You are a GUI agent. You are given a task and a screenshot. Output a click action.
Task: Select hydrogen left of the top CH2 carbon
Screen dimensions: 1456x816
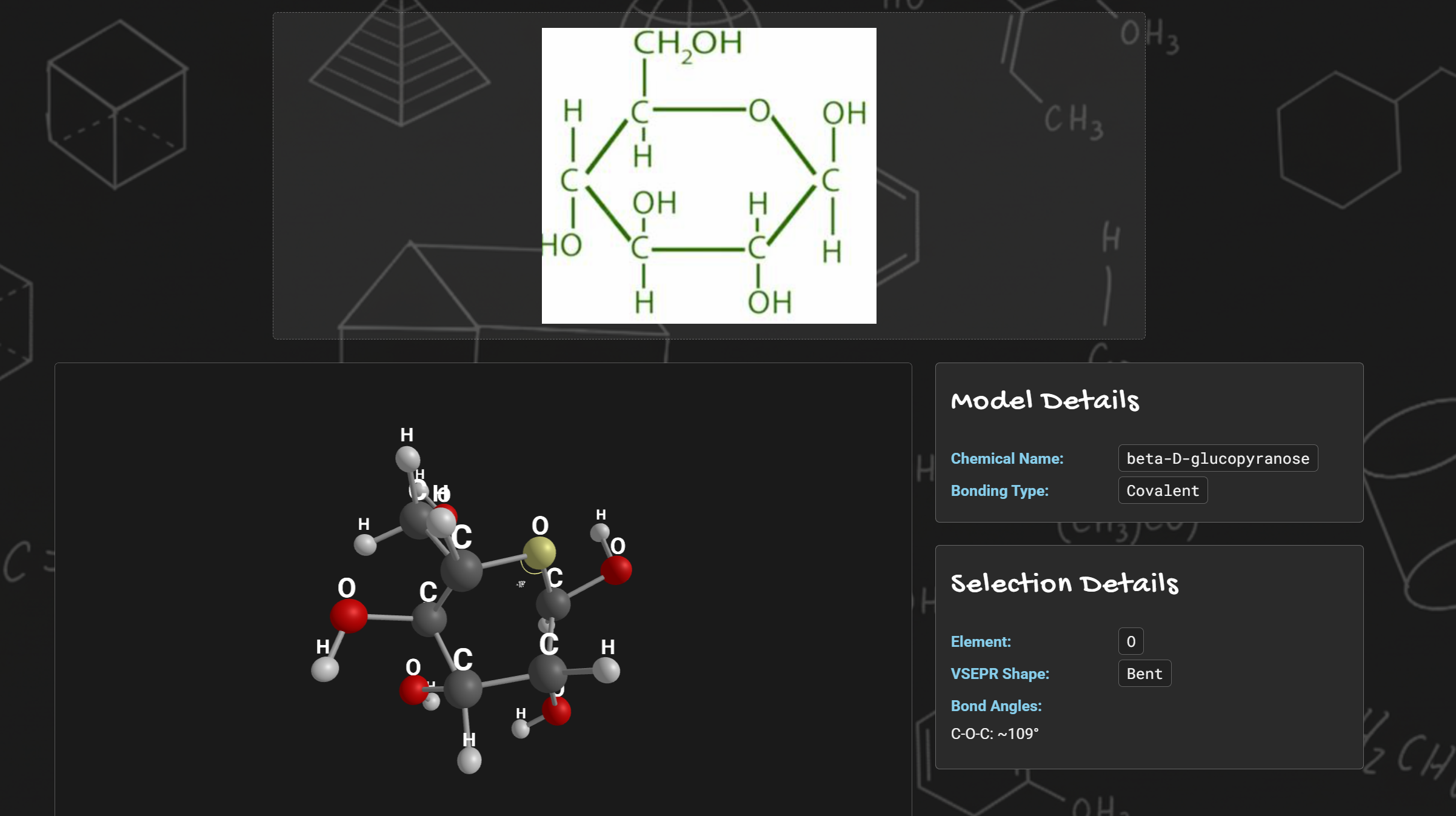coord(365,544)
